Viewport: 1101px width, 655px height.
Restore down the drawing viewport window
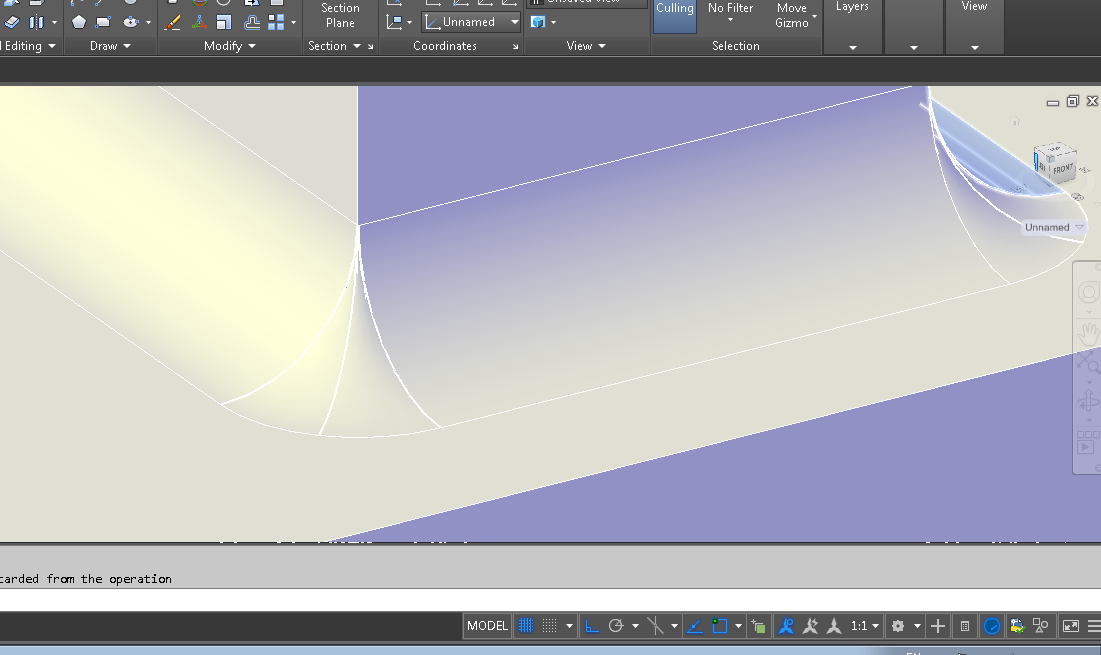(1072, 101)
